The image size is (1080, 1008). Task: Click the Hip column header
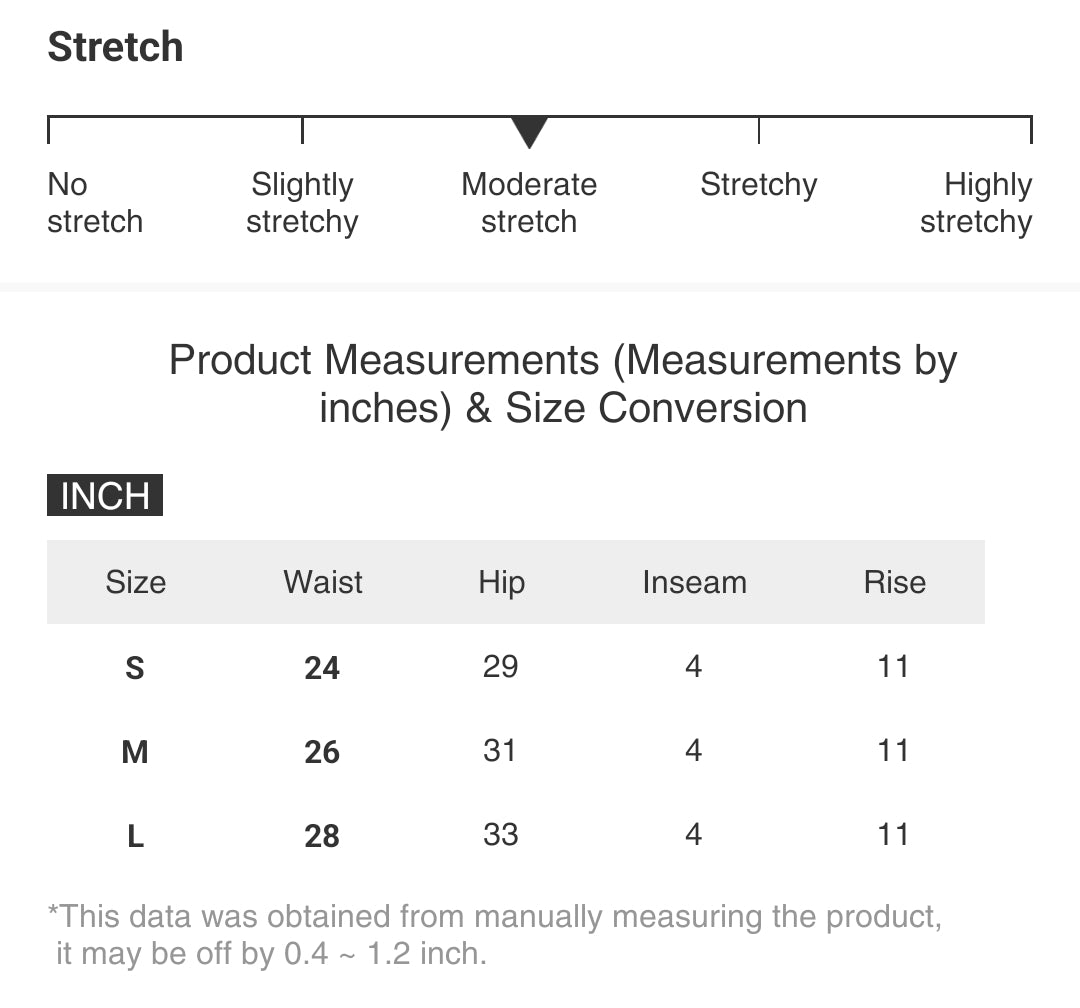coord(501,582)
